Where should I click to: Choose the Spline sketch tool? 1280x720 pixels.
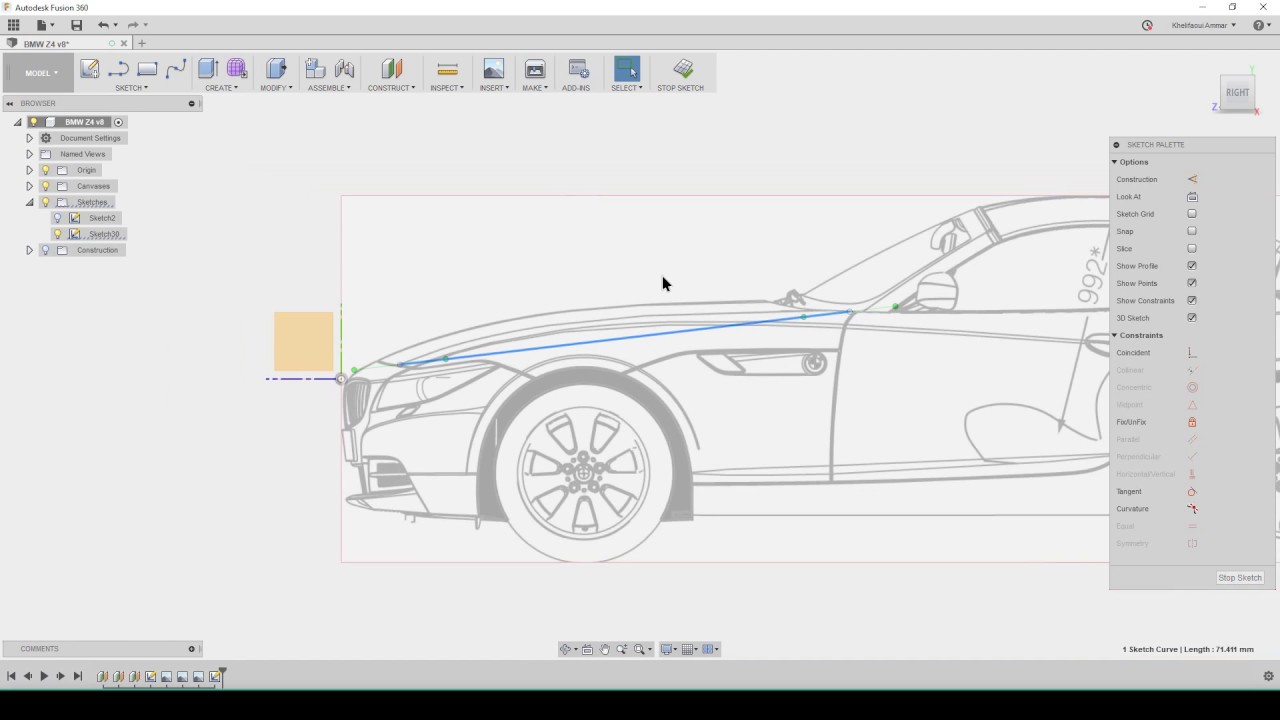[176, 69]
